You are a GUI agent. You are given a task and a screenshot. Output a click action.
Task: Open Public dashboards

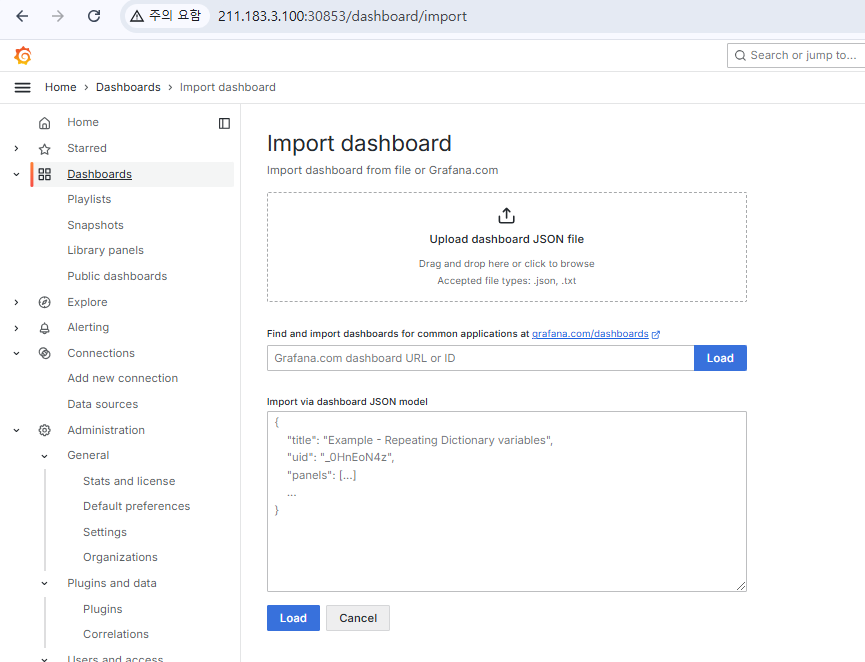point(117,276)
